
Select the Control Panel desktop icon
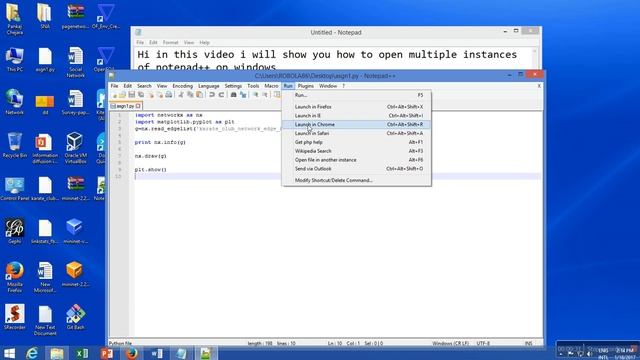coord(15,188)
